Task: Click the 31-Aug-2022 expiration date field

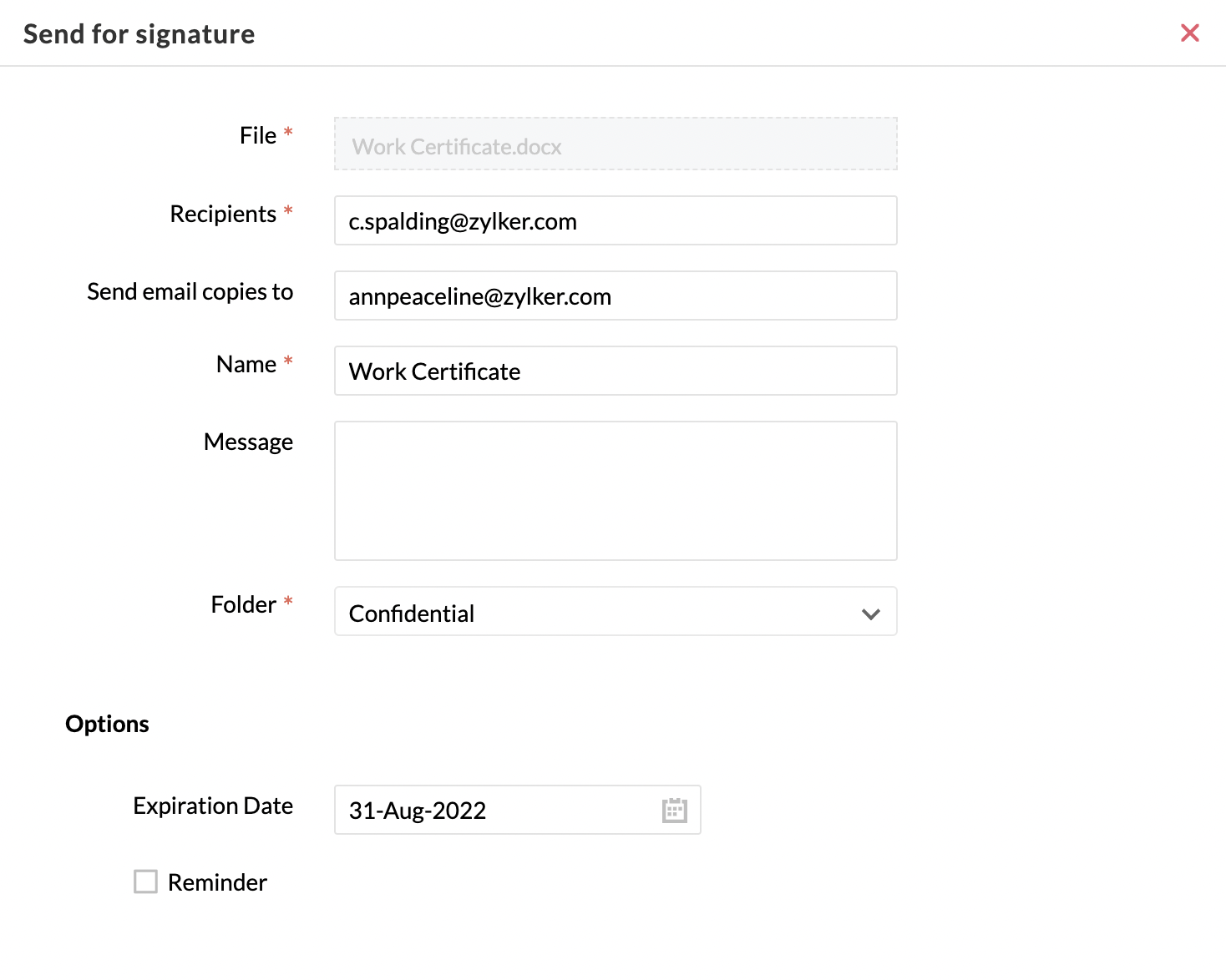Action: click(x=517, y=810)
